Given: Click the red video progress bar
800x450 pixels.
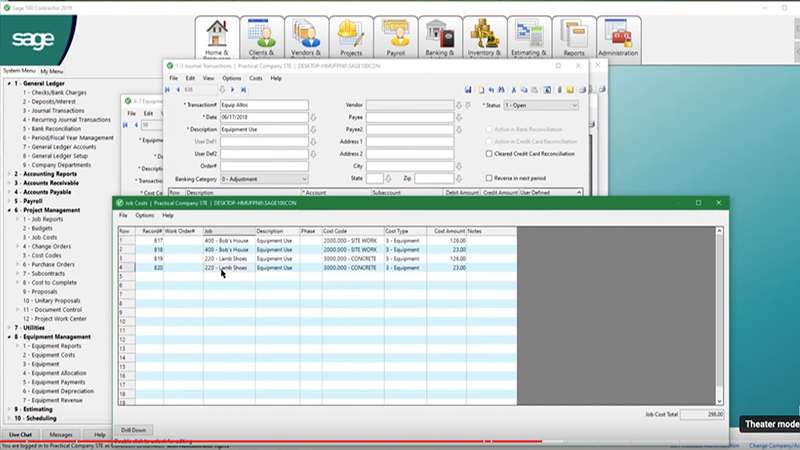Looking at the screenshot, I should click(270, 441).
